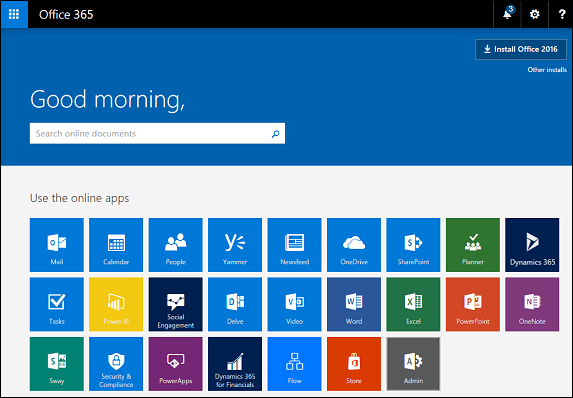Launch the Power BI tile
The width and height of the screenshot is (573, 398).
point(116,304)
